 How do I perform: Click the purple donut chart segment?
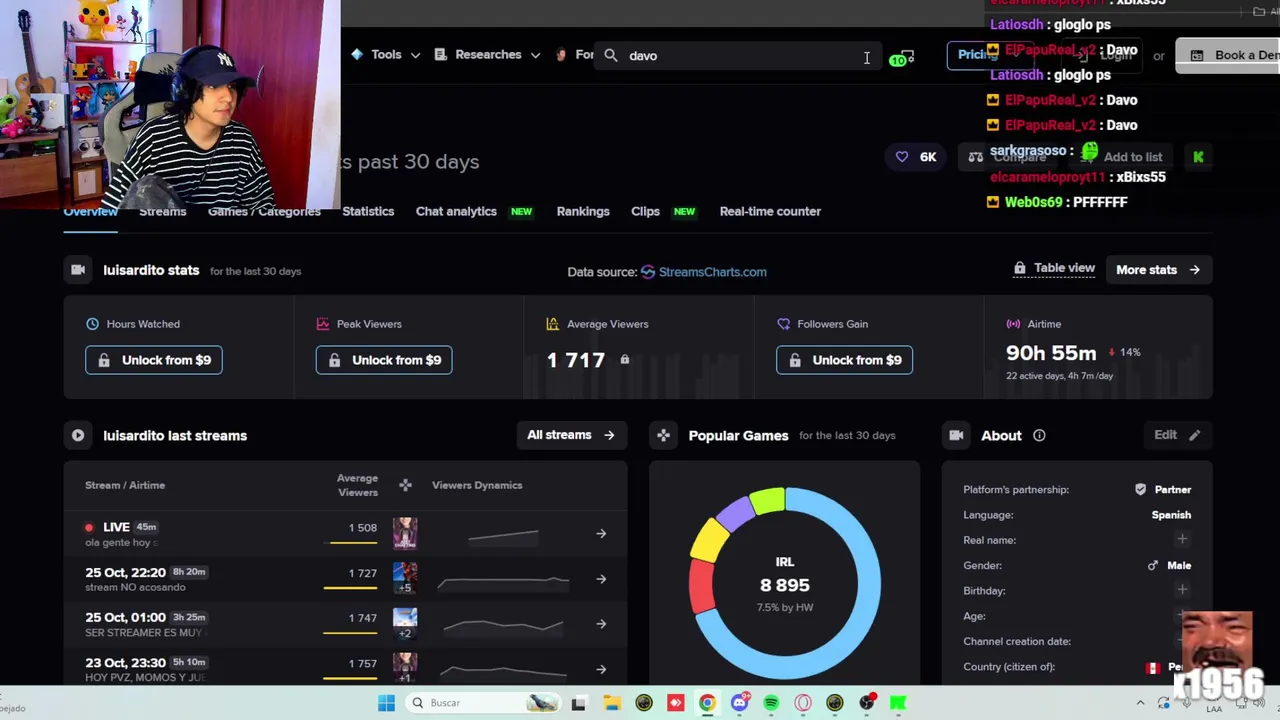(734, 512)
